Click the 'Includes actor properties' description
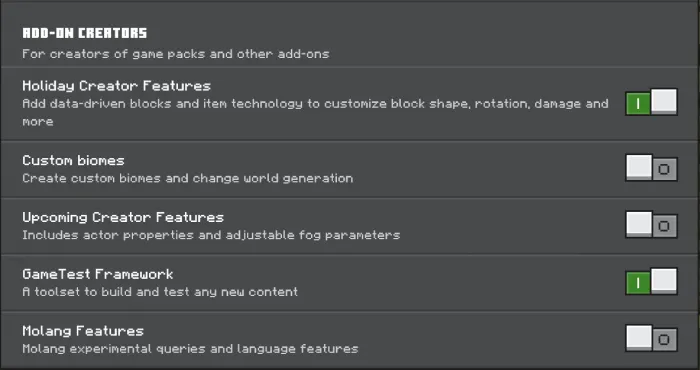This screenshot has width=700, height=370. (211, 235)
